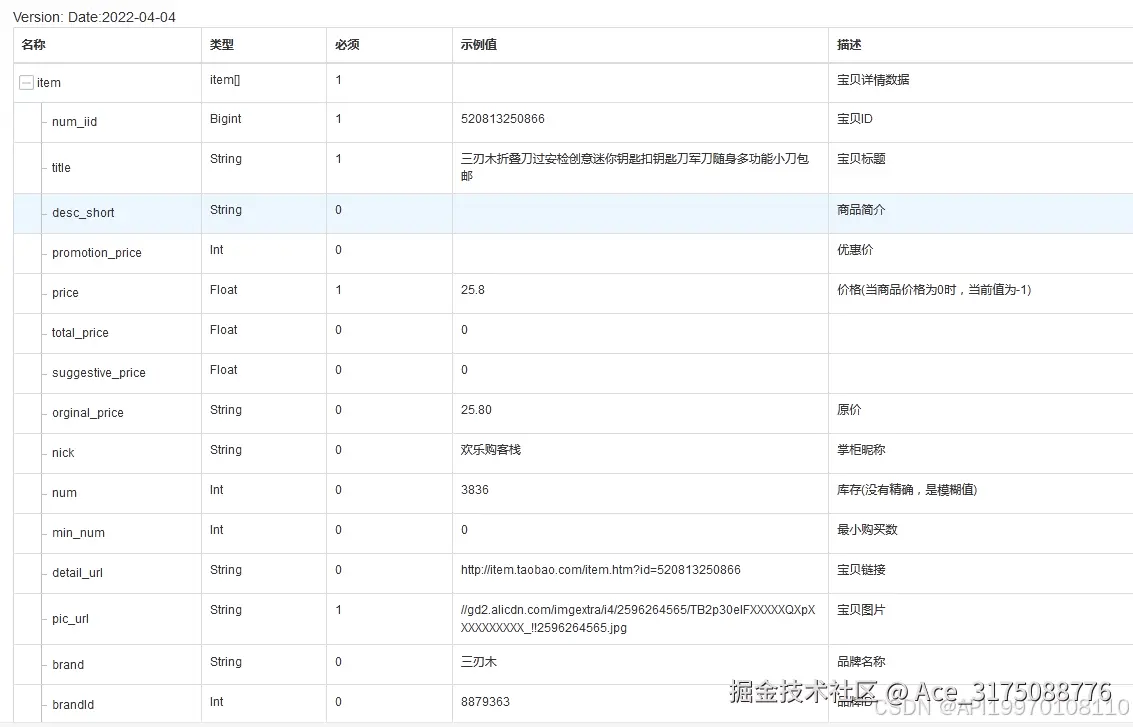The height and width of the screenshot is (727, 1133).
Task: Select the suggestive_price field name
Action: pos(99,373)
